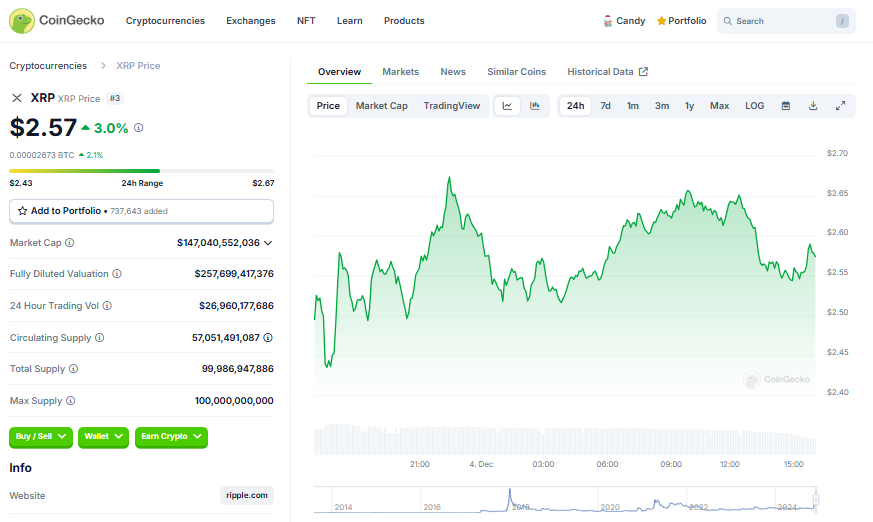The width and height of the screenshot is (873, 522).
Task: Select the Market Cap chart toggle
Action: pyautogui.click(x=382, y=106)
